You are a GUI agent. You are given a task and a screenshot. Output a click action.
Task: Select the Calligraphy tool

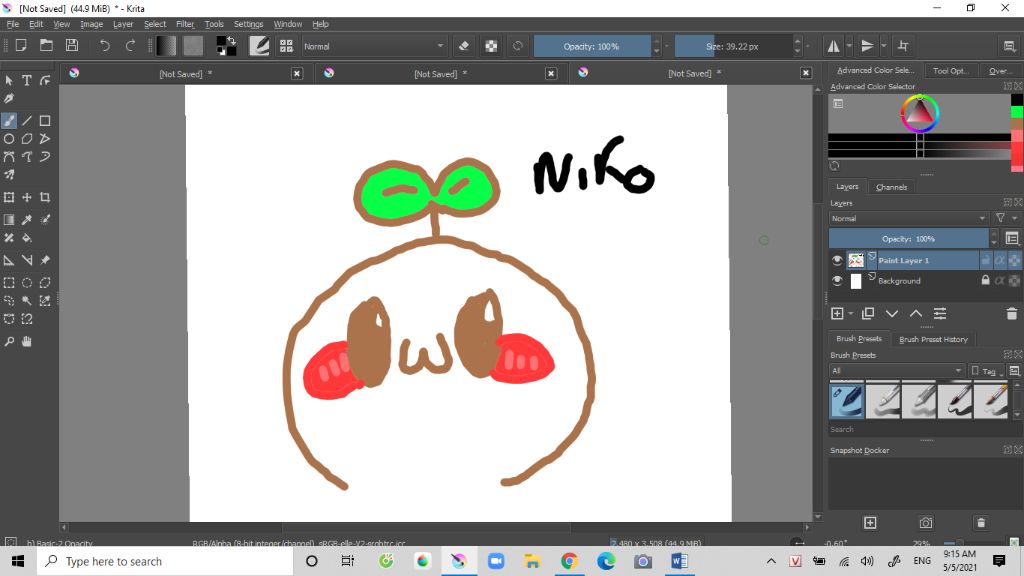point(9,99)
